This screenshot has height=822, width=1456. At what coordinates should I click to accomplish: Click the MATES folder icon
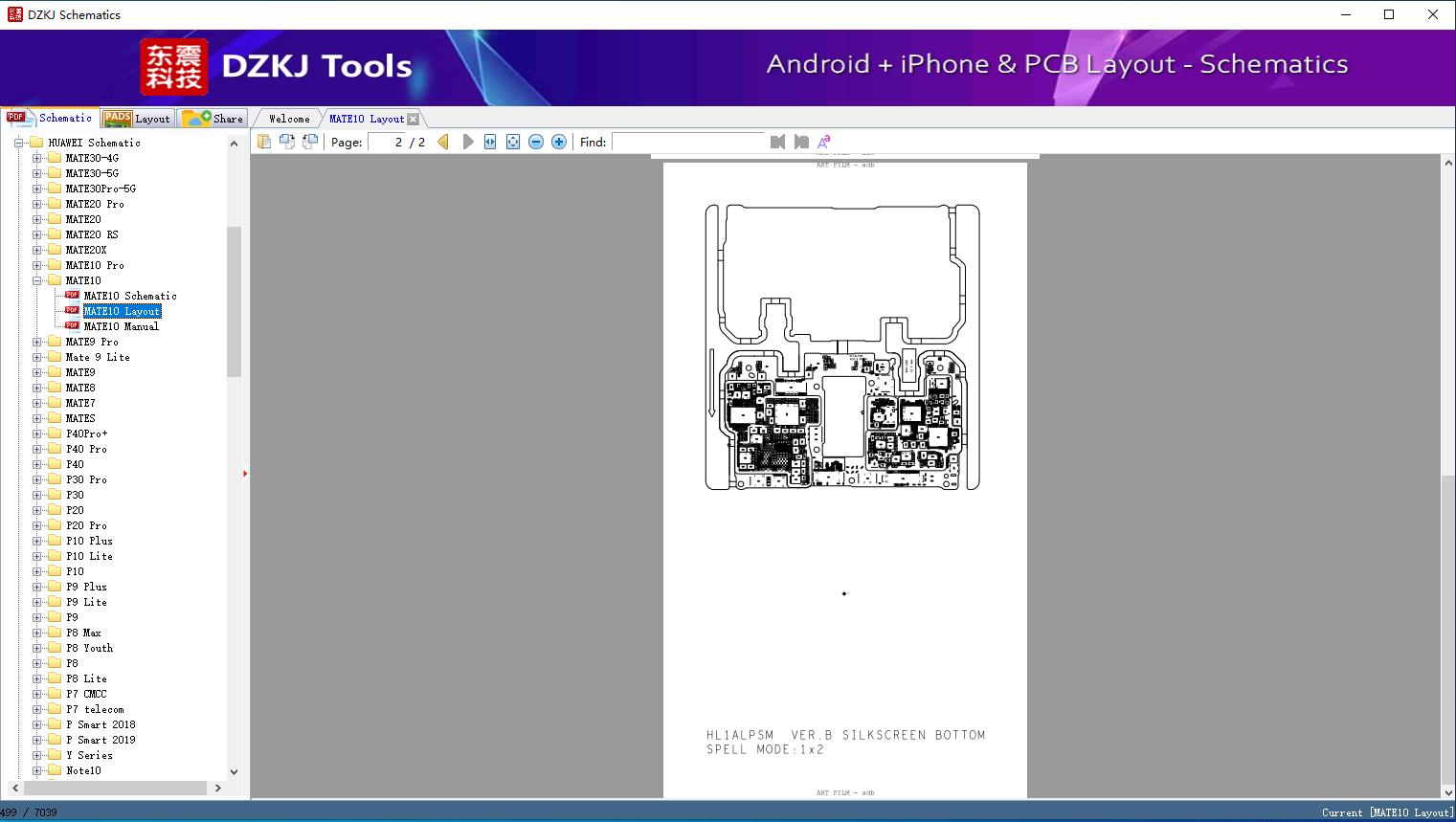point(55,418)
